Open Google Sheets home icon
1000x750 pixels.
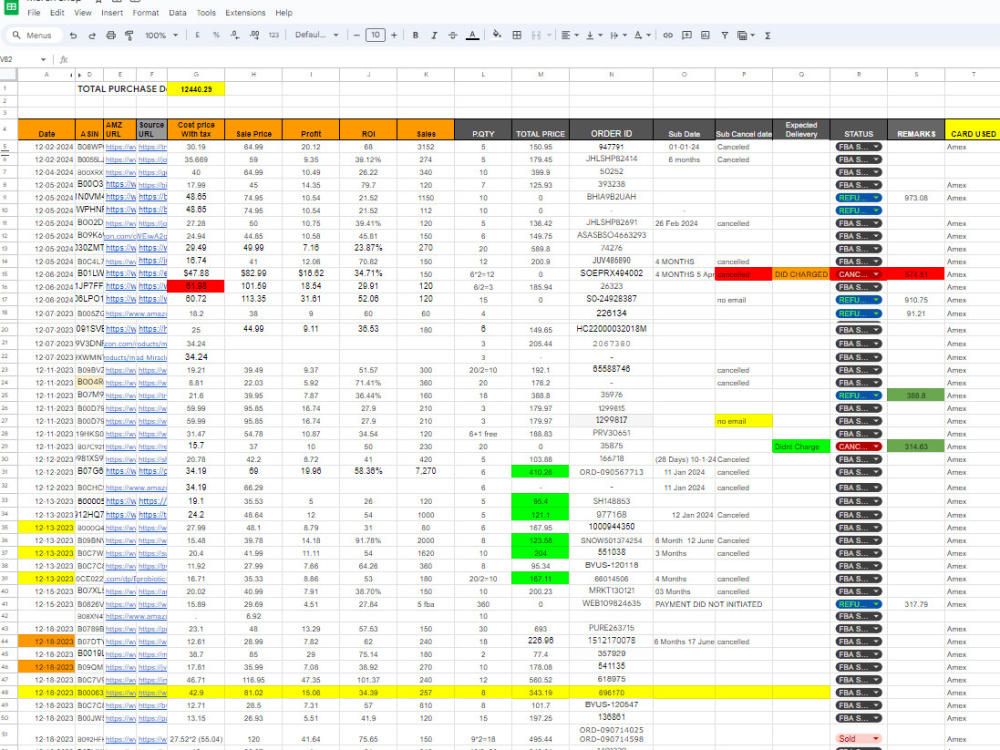(x=11, y=7)
